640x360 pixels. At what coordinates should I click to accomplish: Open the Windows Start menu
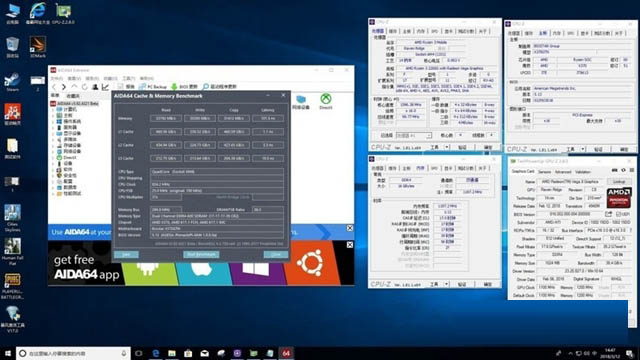point(8,353)
